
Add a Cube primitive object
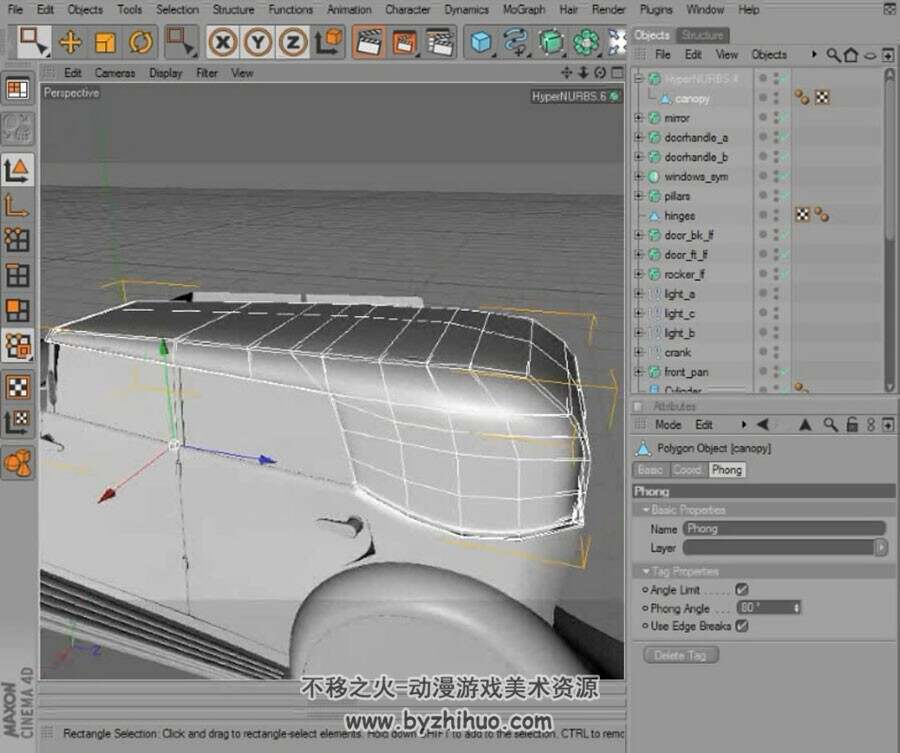click(481, 42)
